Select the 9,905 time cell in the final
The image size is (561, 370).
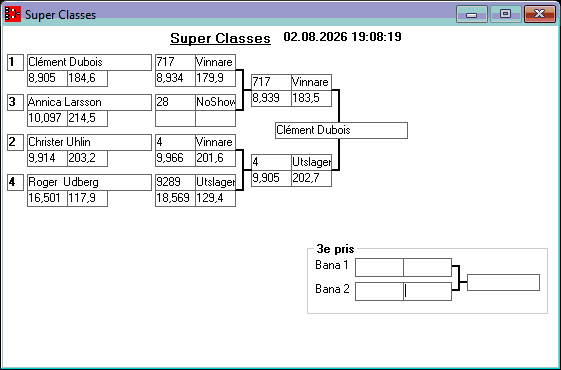coord(271,178)
